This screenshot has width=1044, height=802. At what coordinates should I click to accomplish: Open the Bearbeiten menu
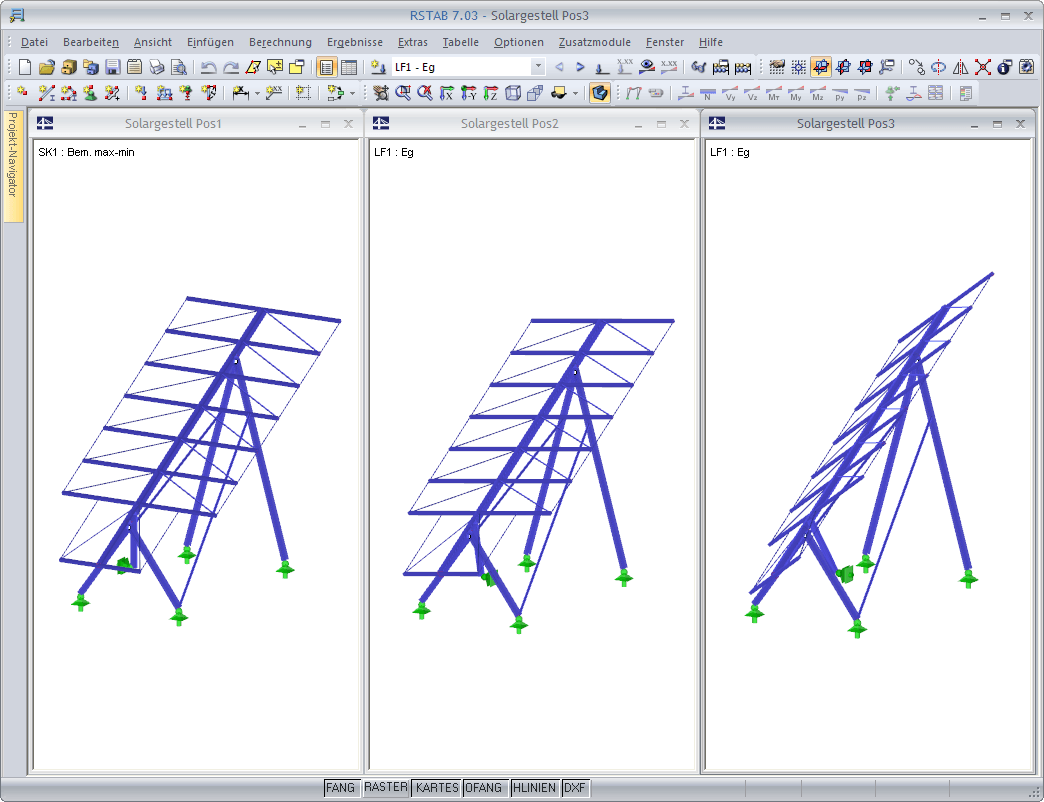pyautogui.click(x=91, y=42)
